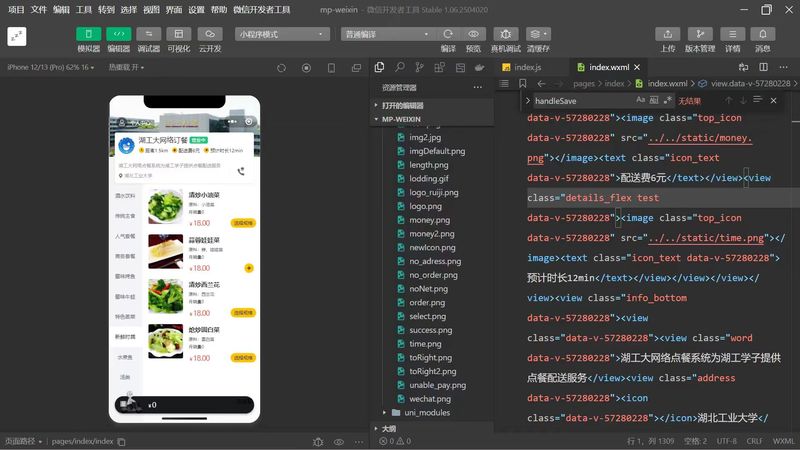The width and height of the screenshot is (800, 450).
Task: Switch to the index.js tab
Action: click(x=527, y=67)
